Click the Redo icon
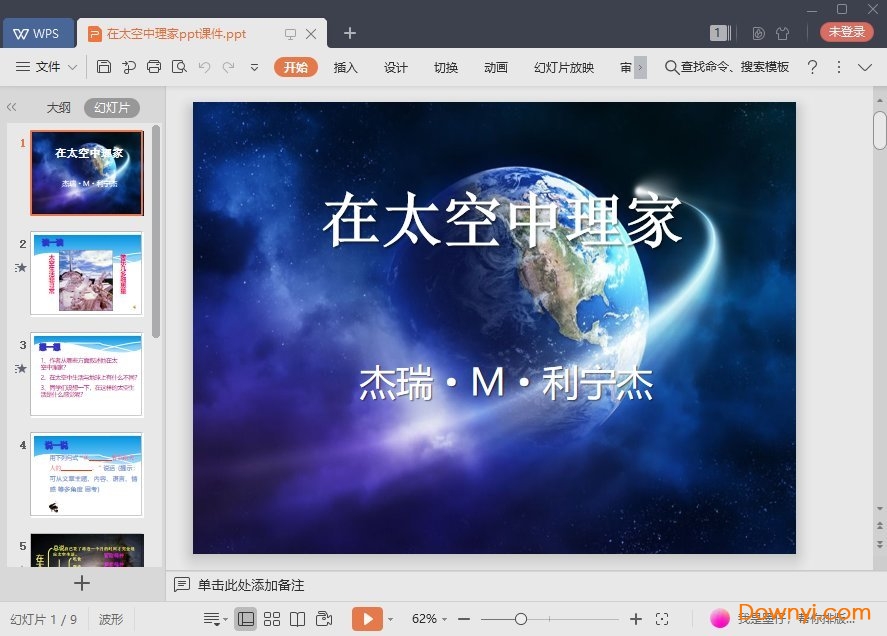Viewport: 887px width, 636px height. click(230, 66)
